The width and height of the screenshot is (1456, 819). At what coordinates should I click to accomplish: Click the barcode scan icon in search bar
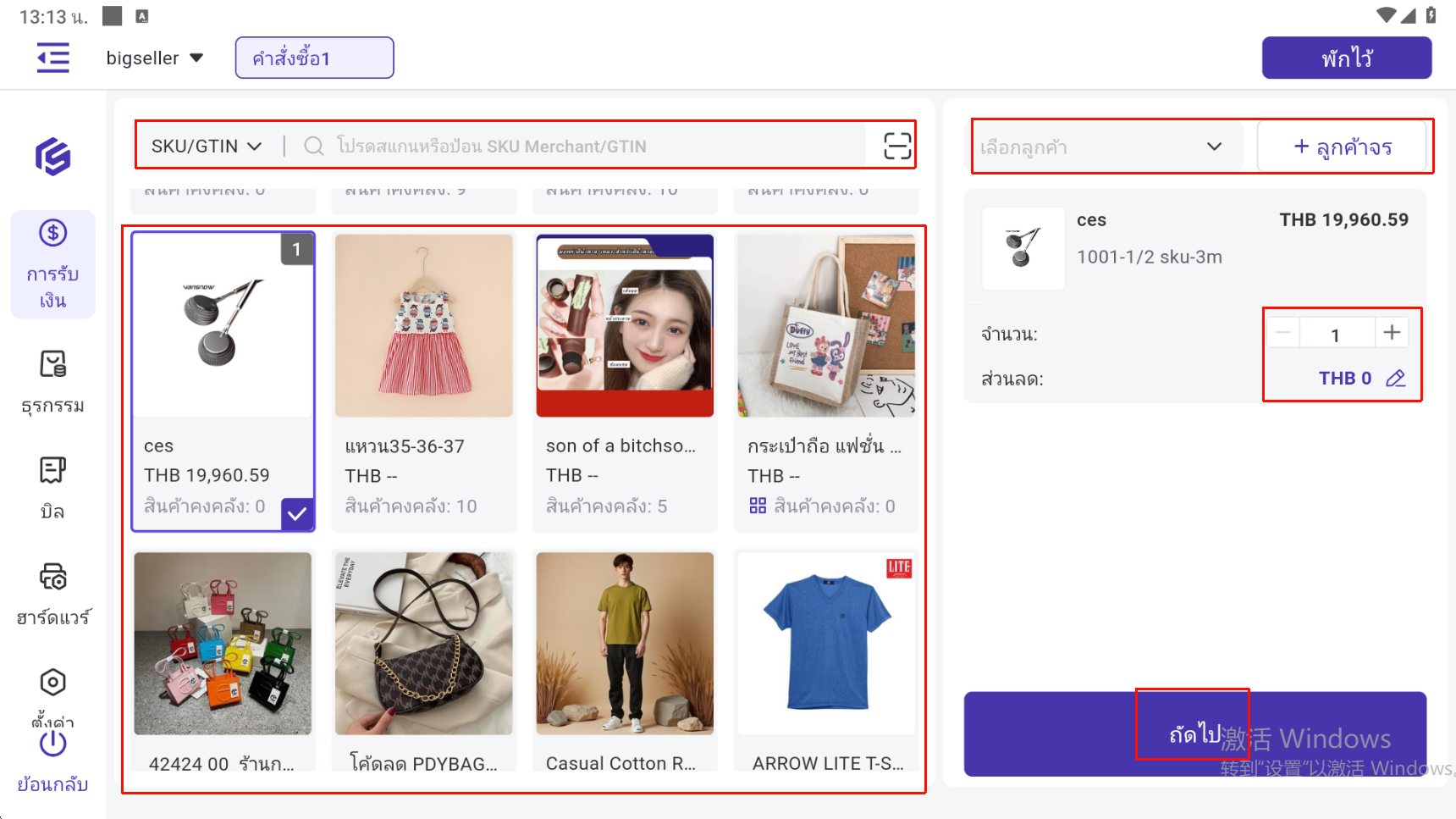(x=896, y=146)
